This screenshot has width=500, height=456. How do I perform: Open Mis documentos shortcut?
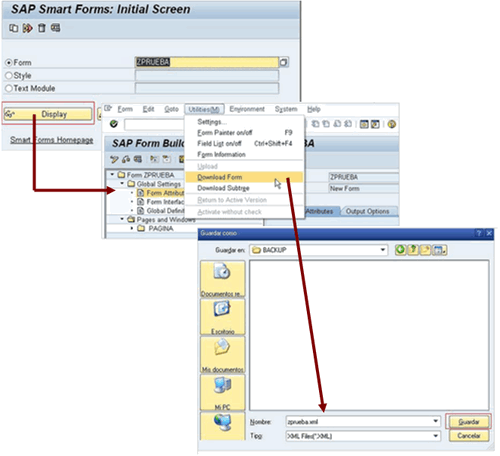point(222,354)
